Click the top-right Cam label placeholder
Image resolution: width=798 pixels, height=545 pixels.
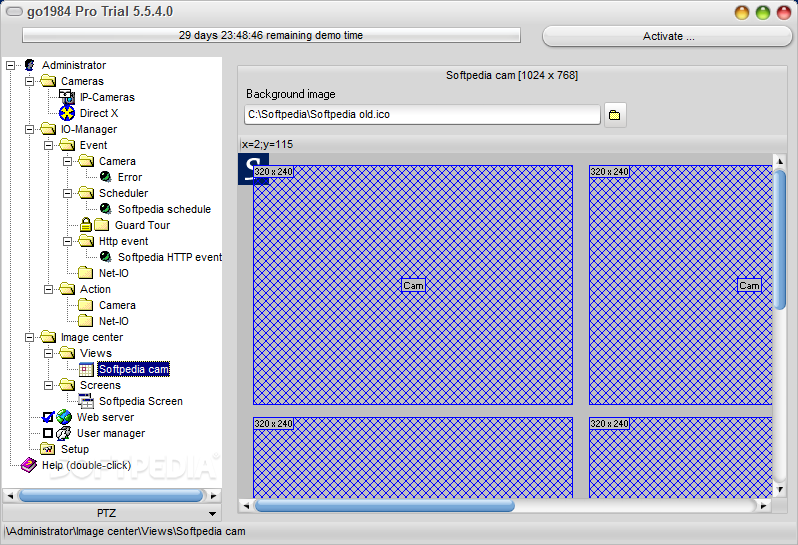pos(749,285)
